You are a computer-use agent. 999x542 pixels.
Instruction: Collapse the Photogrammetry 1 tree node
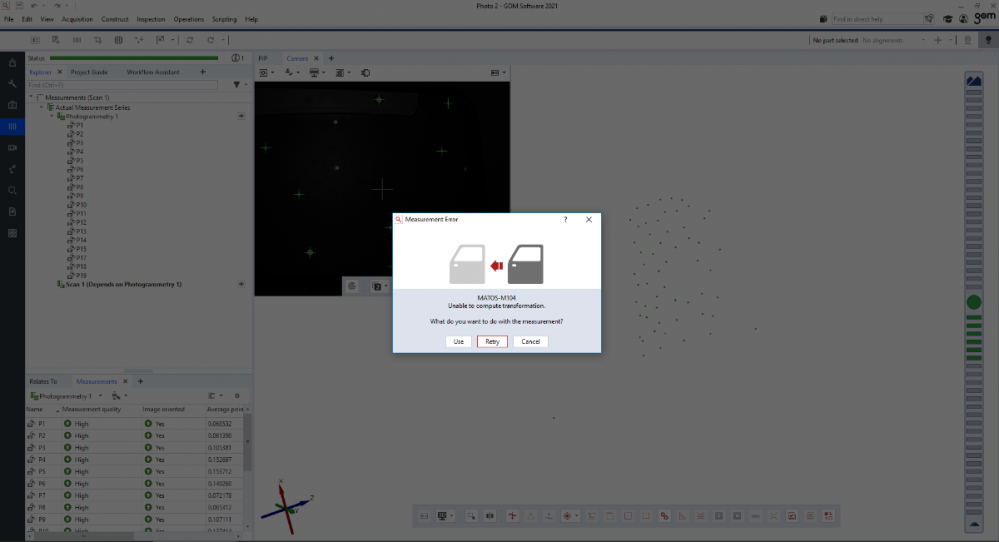point(52,117)
